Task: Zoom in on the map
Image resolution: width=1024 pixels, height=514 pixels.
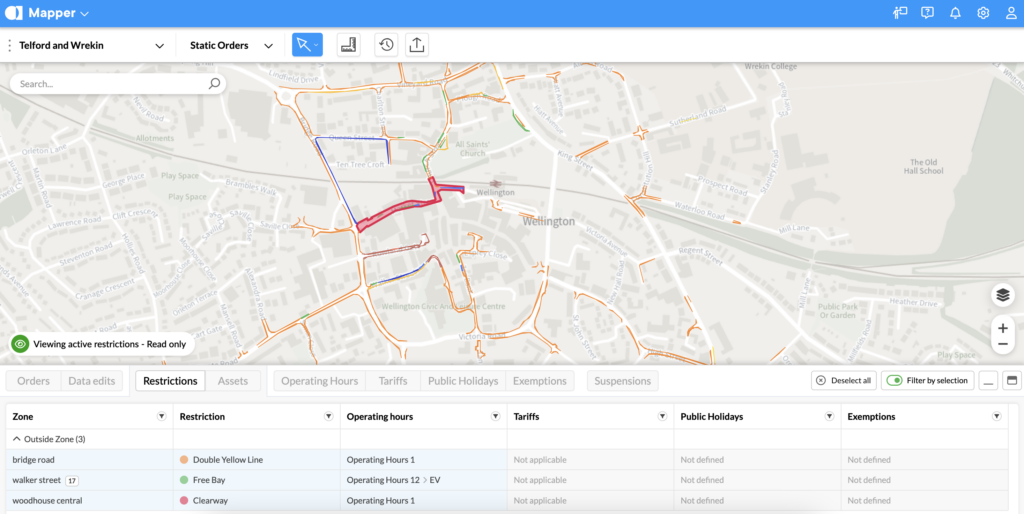Action: [1002, 328]
